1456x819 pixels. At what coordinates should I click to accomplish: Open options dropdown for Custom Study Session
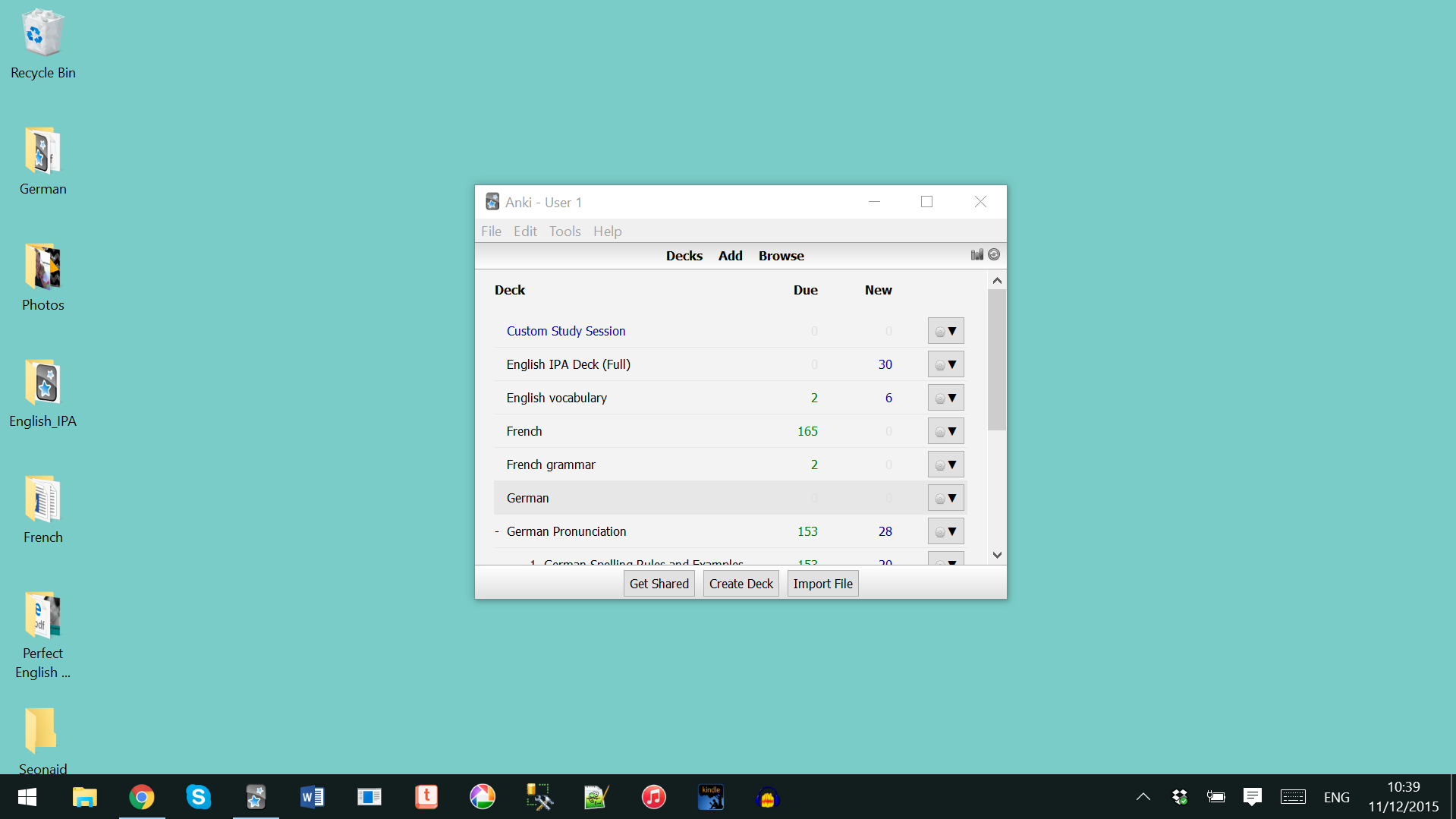(x=945, y=331)
